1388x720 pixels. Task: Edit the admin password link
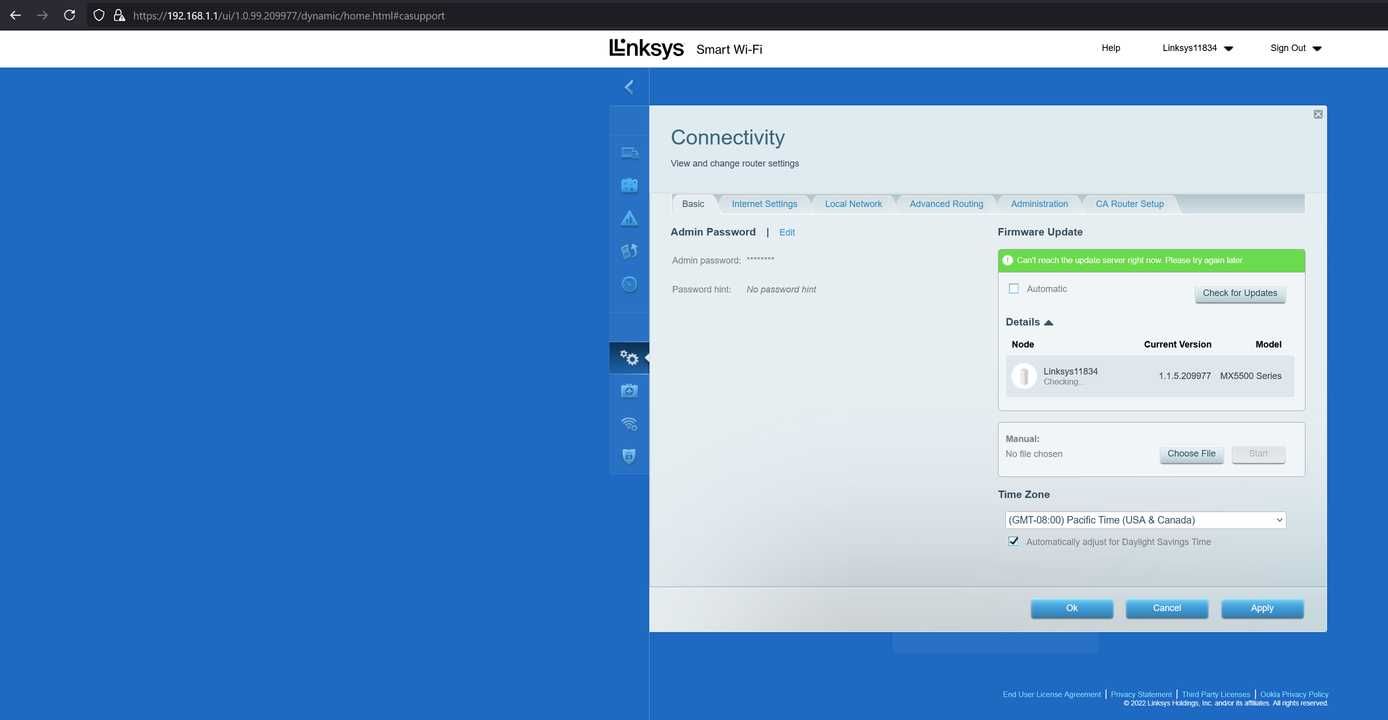pyautogui.click(x=787, y=232)
